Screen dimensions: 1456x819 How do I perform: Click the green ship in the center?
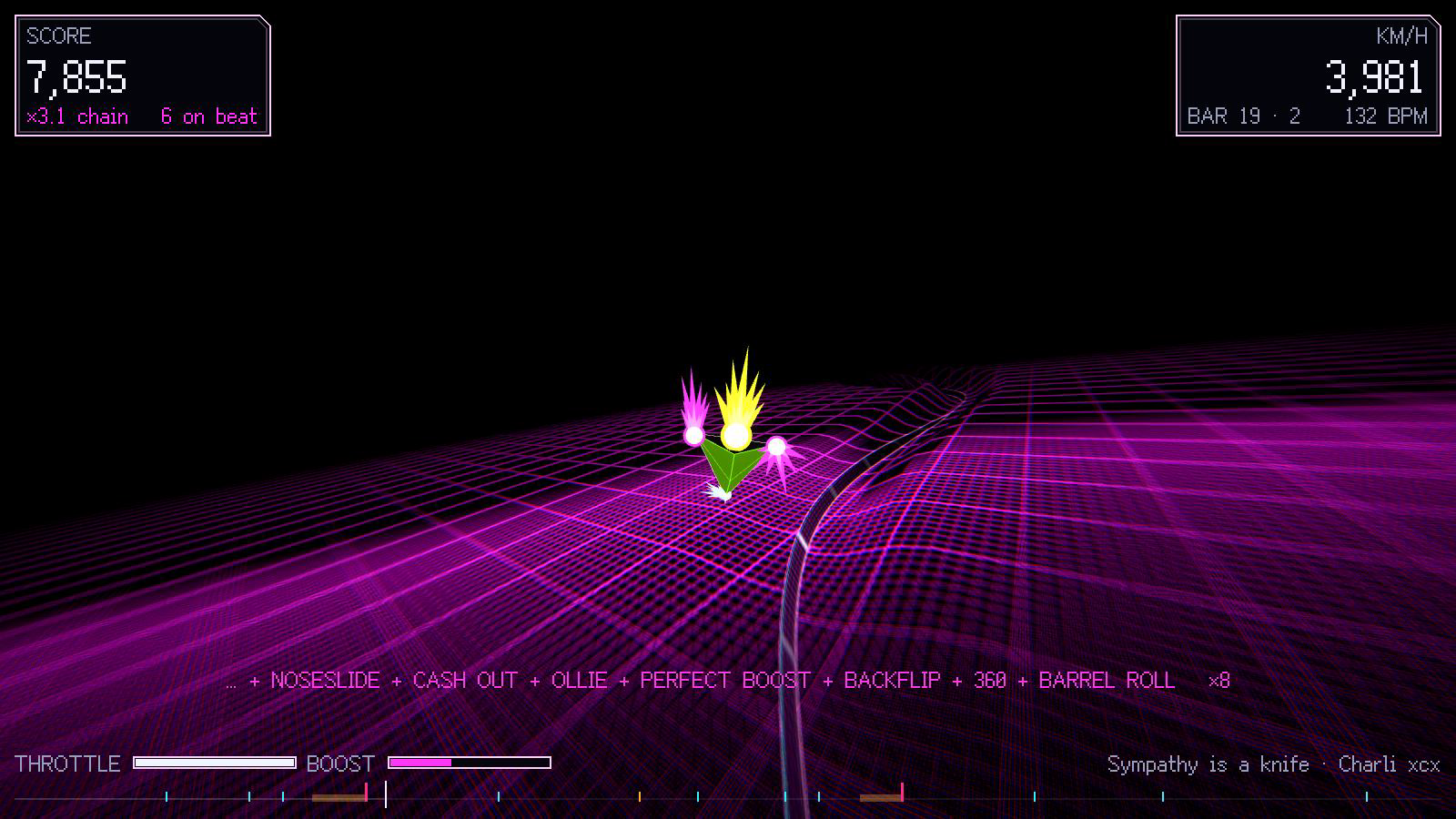[732, 469]
